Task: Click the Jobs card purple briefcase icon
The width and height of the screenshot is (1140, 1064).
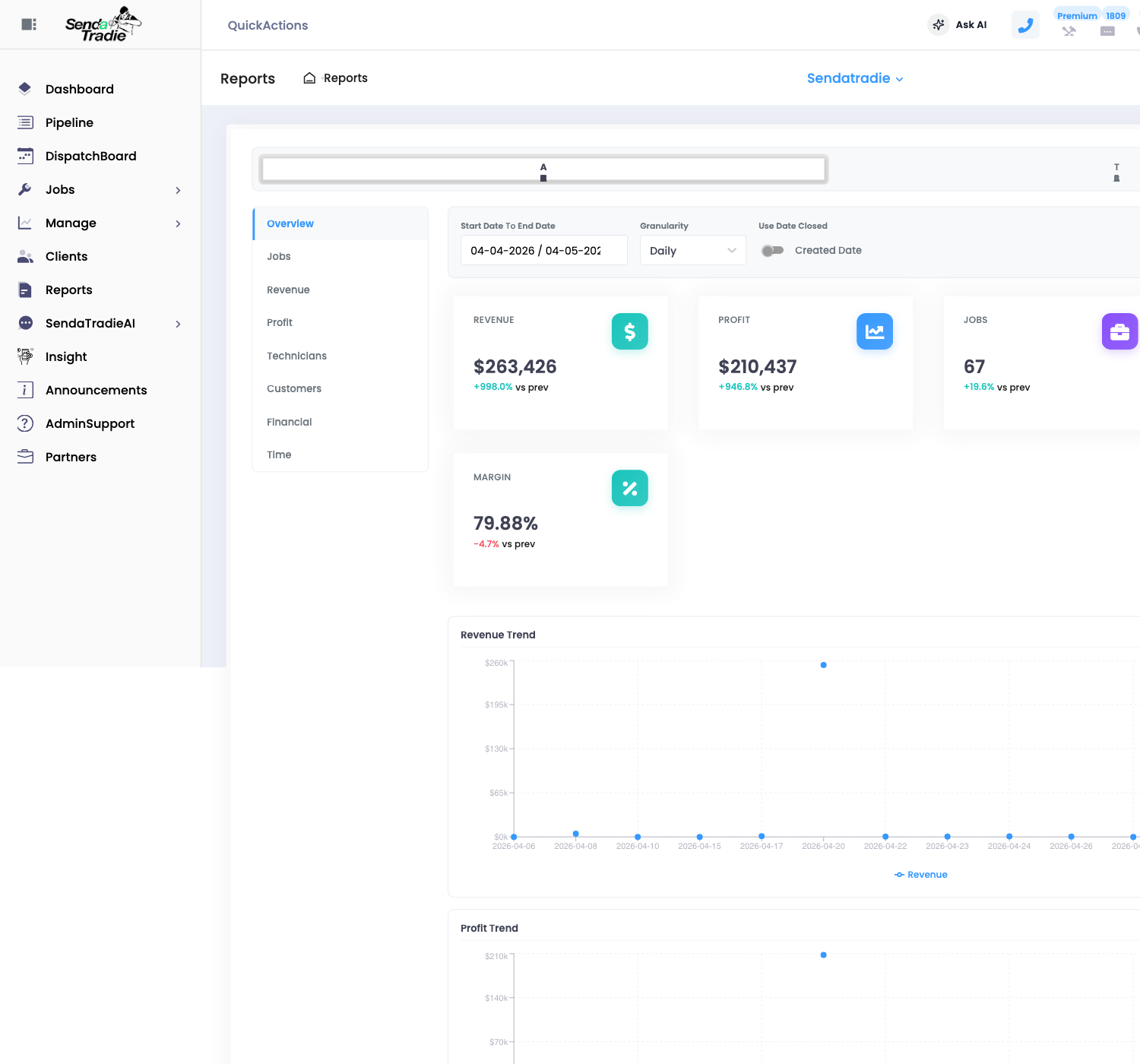Action: [x=1119, y=331]
